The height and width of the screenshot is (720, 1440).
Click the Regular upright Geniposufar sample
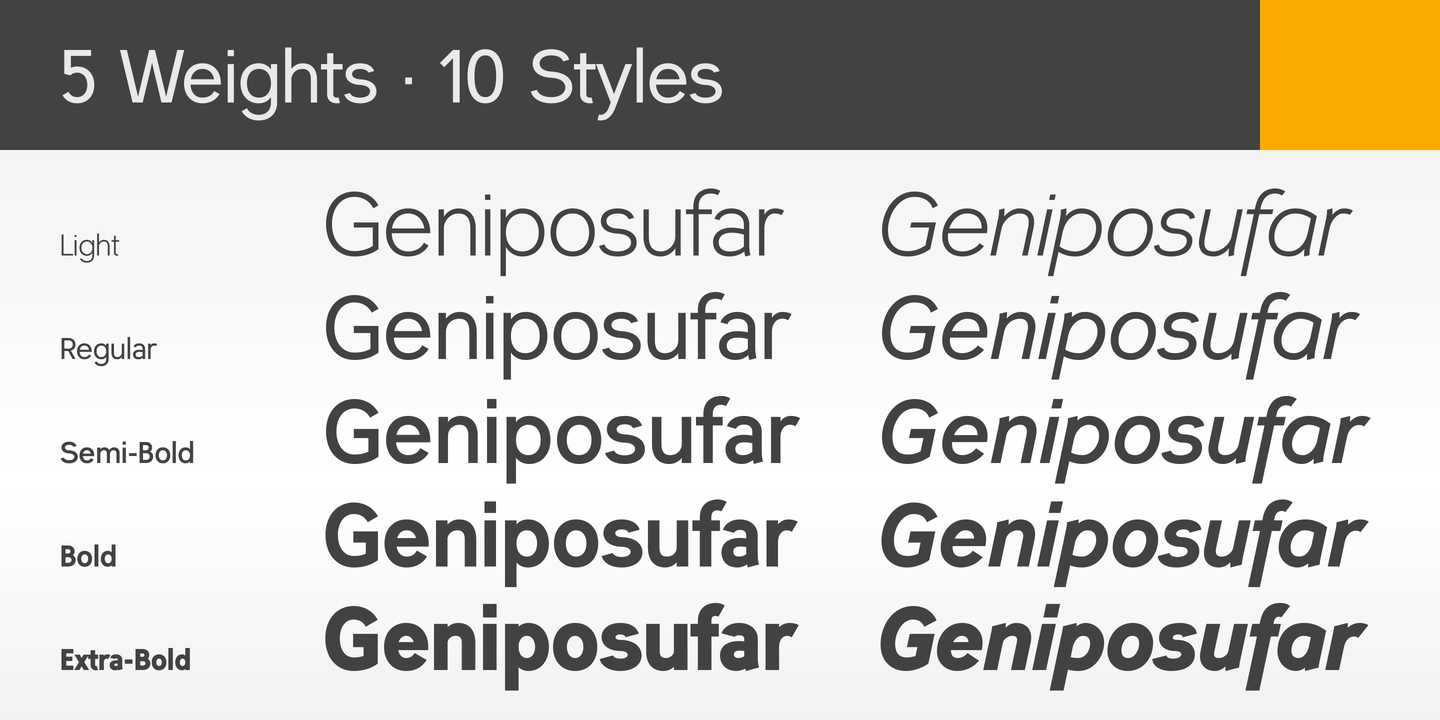pos(557,333)
